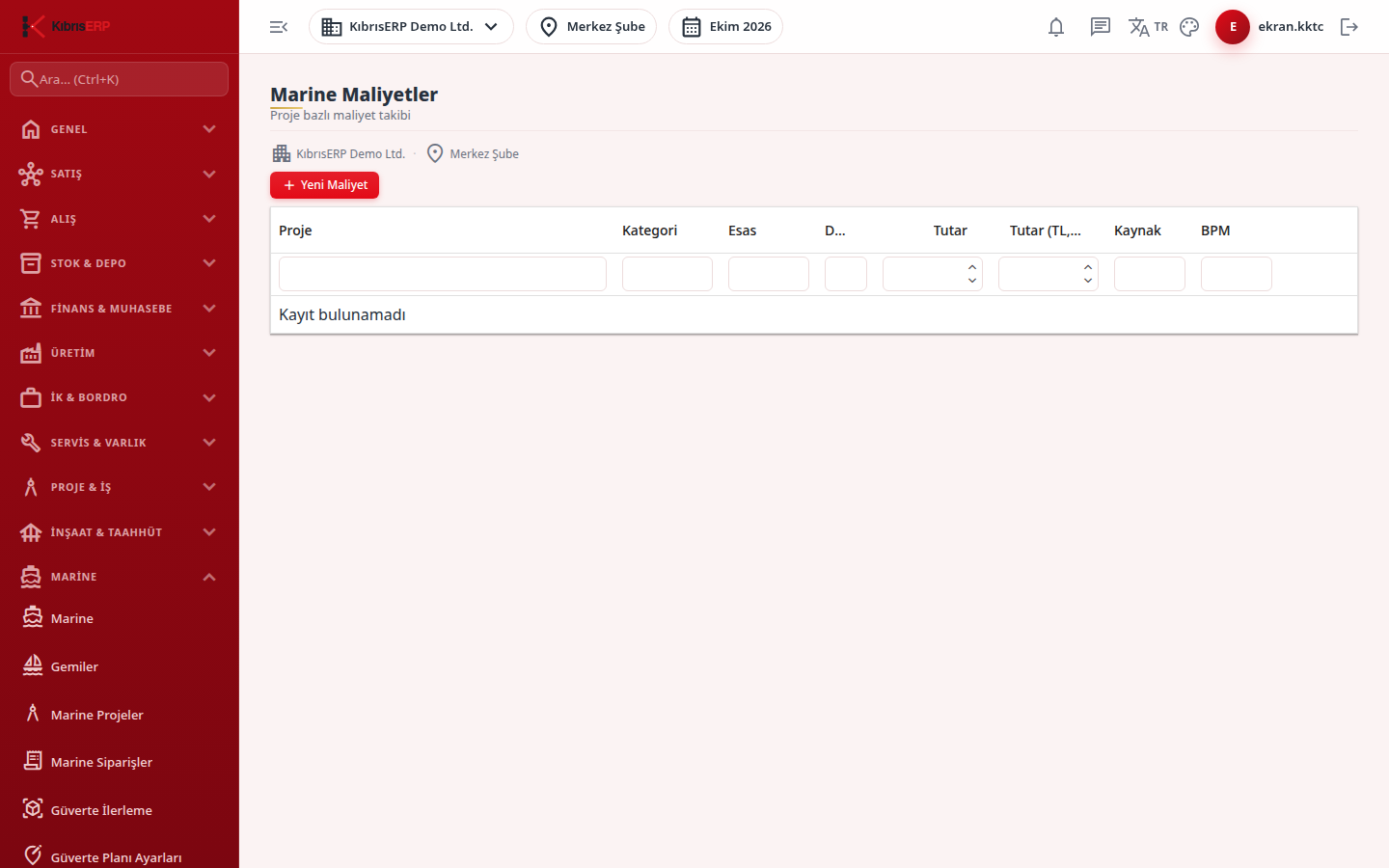This screenshot has width=1389, height=868.
Task: Expand PROJE & İŞ section
Action: [x=120, y=487]
